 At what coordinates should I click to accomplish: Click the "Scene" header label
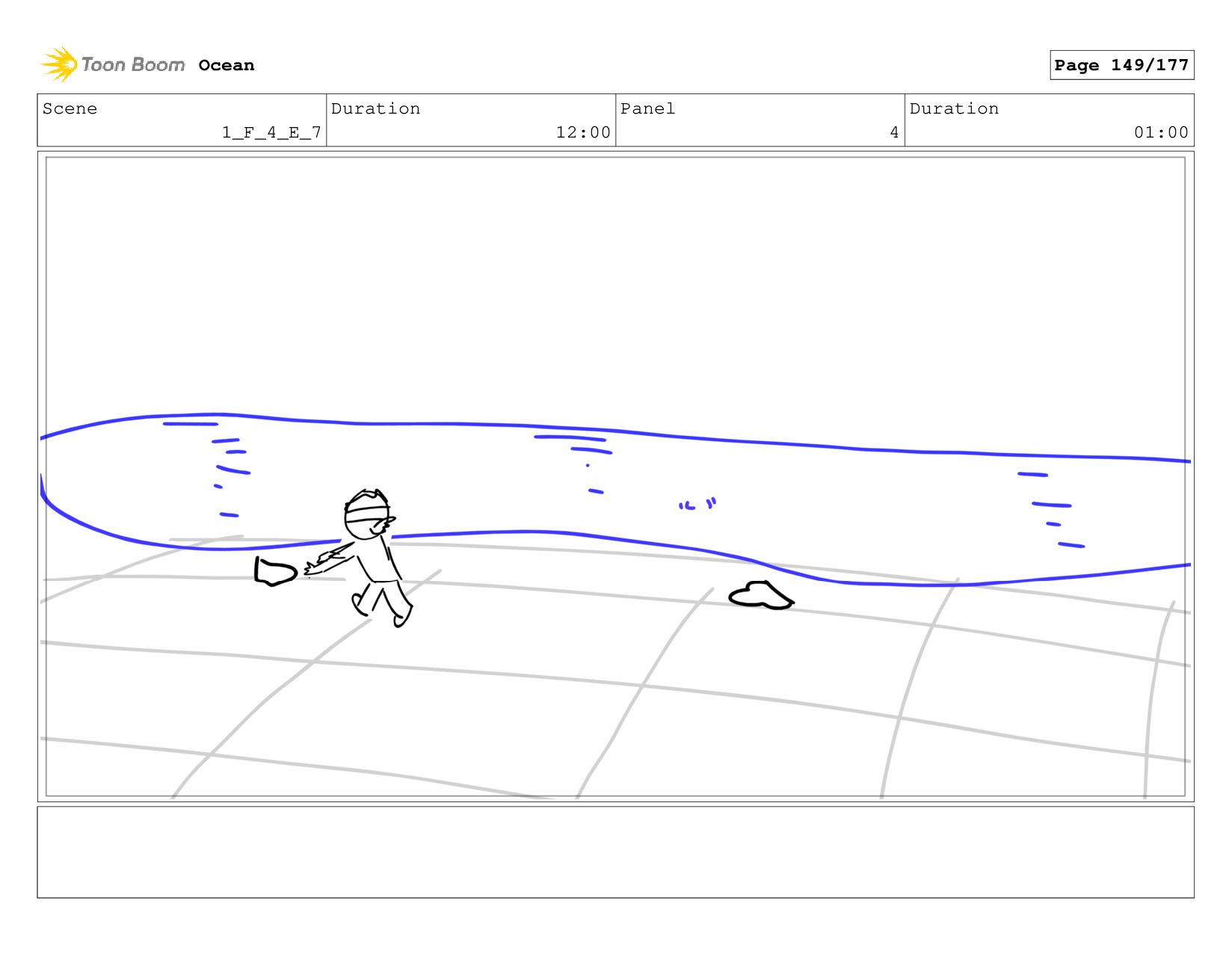coord(70,108)
